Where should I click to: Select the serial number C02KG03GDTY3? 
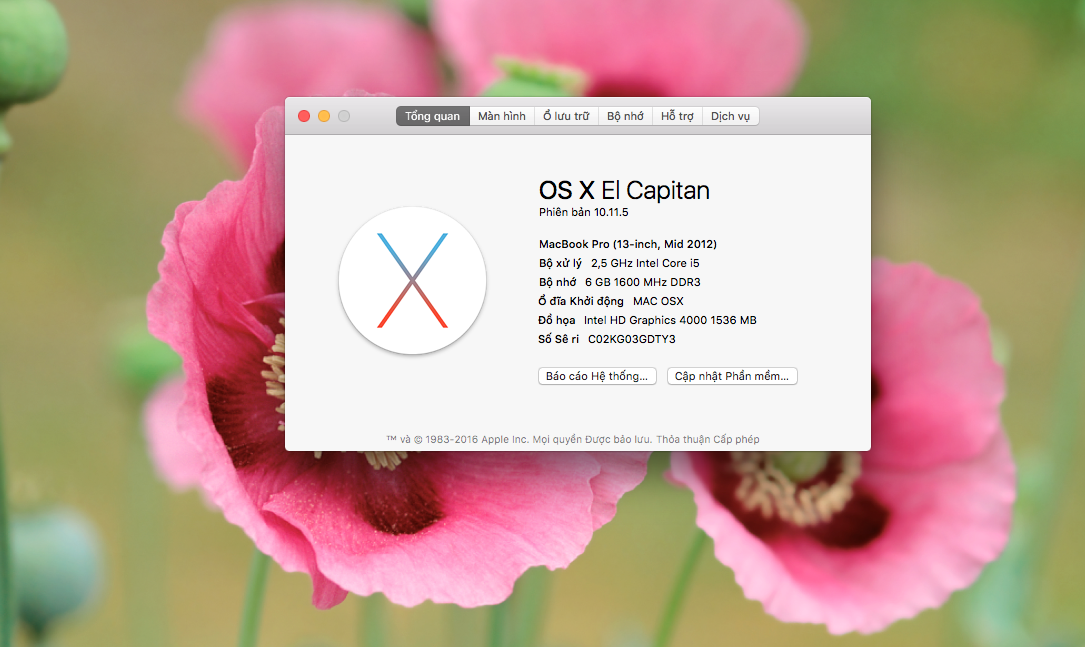click(x=632, y=339)
